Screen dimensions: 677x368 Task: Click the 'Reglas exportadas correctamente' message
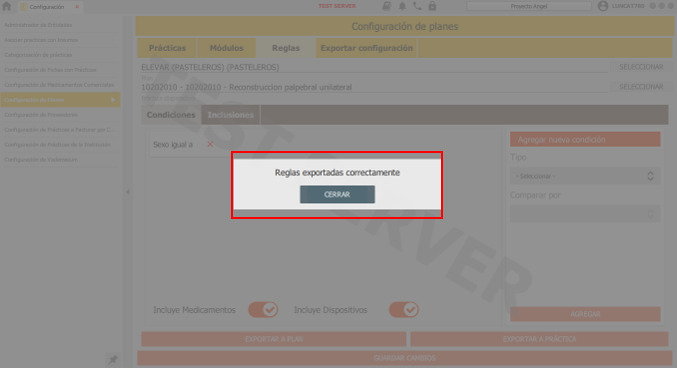[337, 173]
